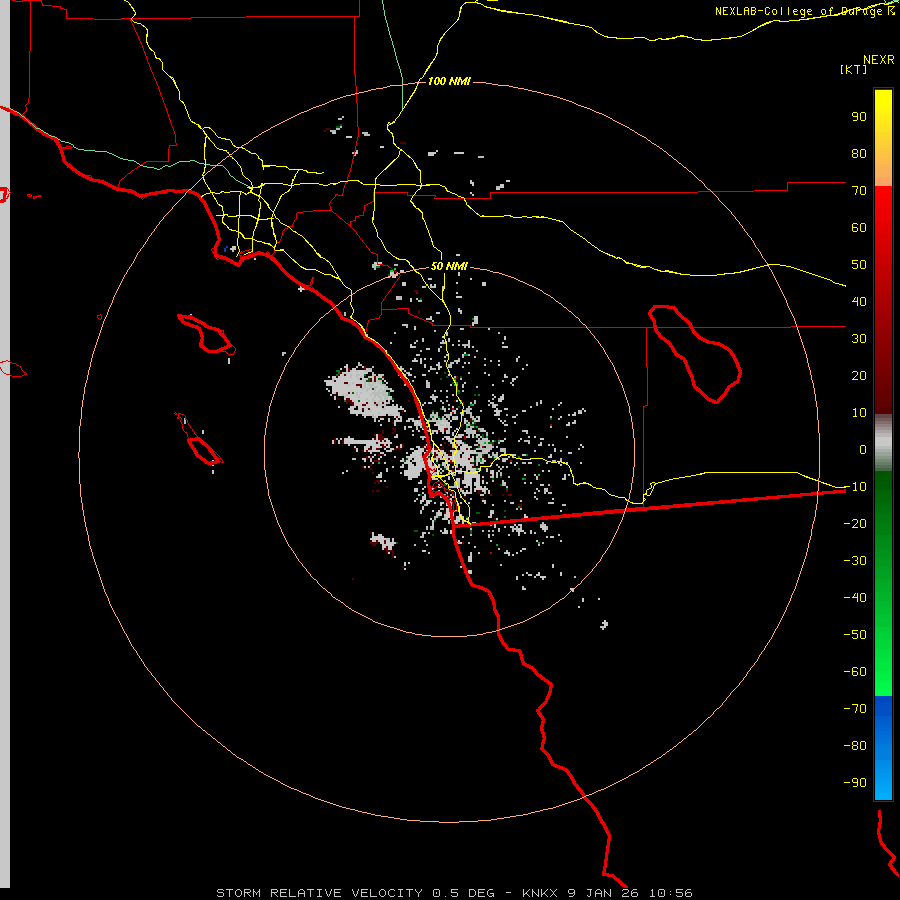900x900 pixels.
Task: Click the 90 value on the velocity scale
Action: 859,117
